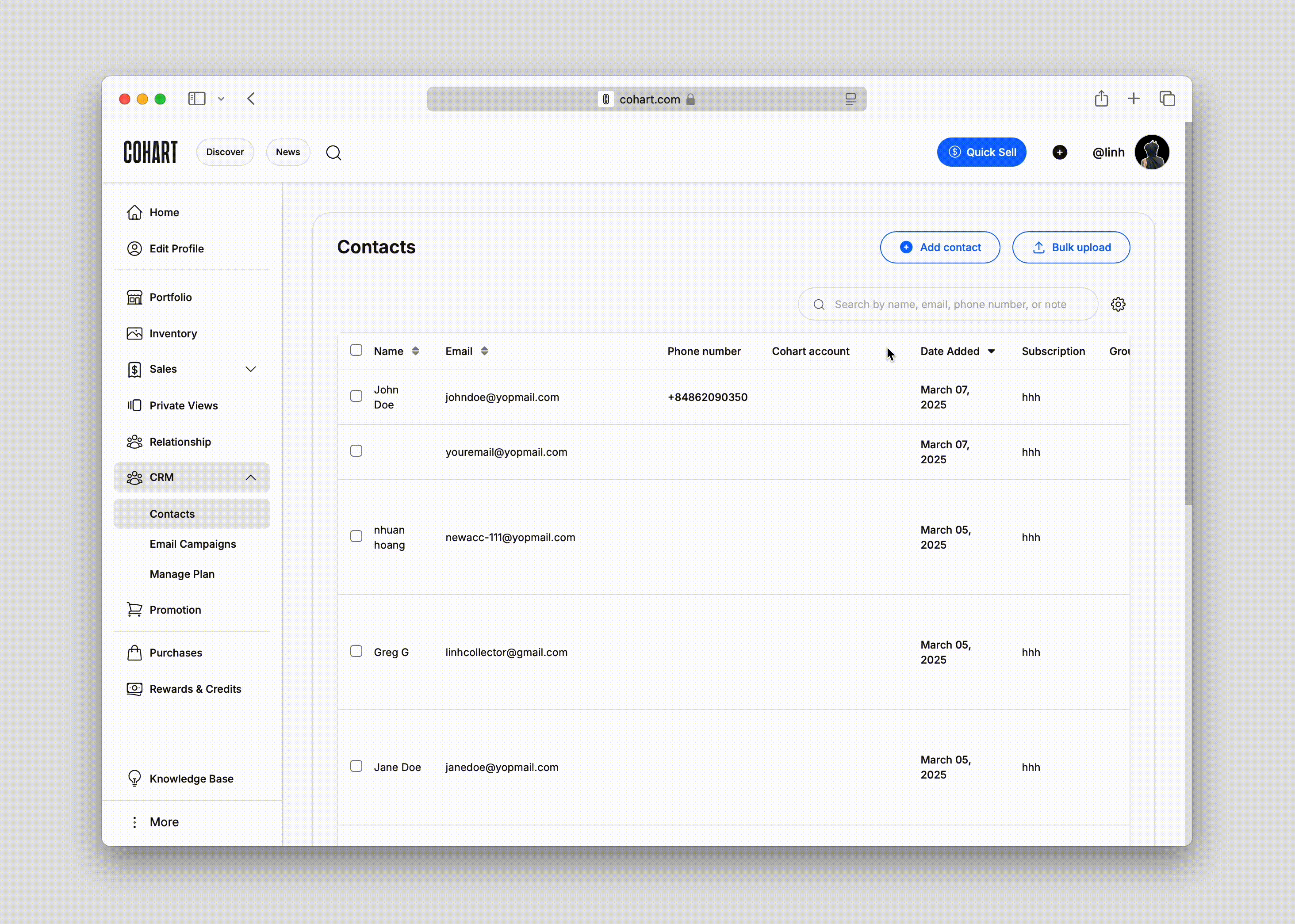1295x924 pixels.
Task: Collapse the CRM sidebar section
Action: (250, 477)
